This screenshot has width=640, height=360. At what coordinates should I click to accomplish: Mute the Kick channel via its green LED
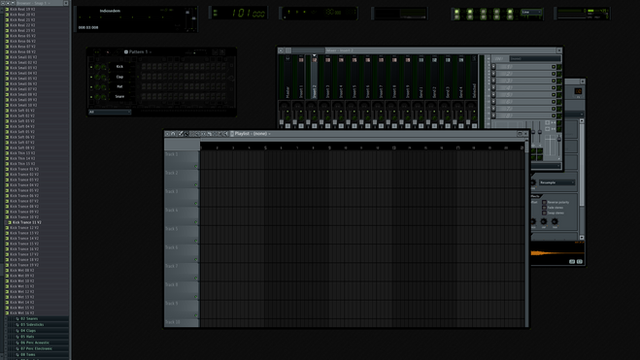point(91,67)
